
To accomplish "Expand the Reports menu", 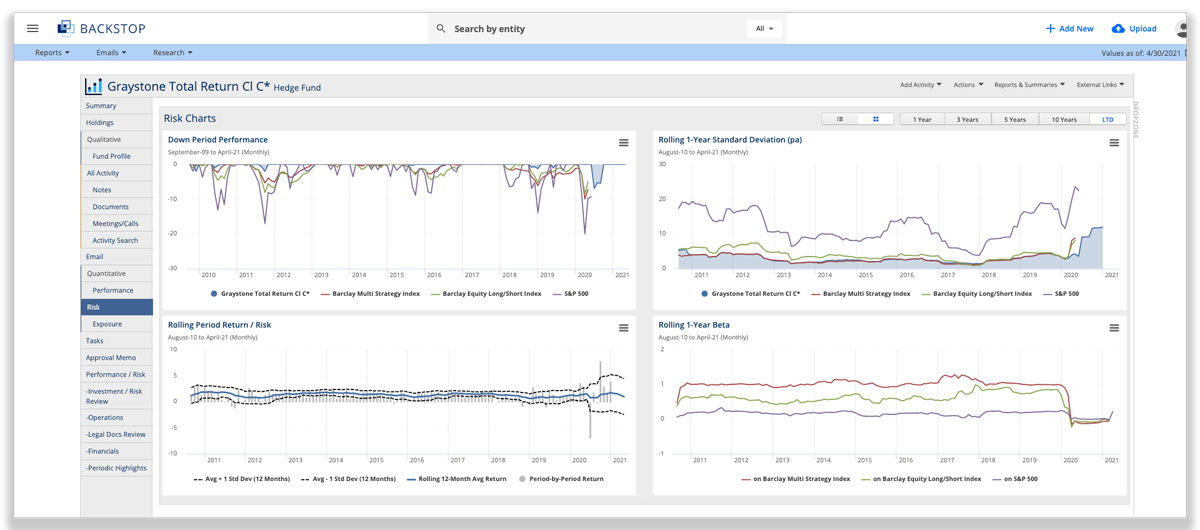I will [52, 52].
